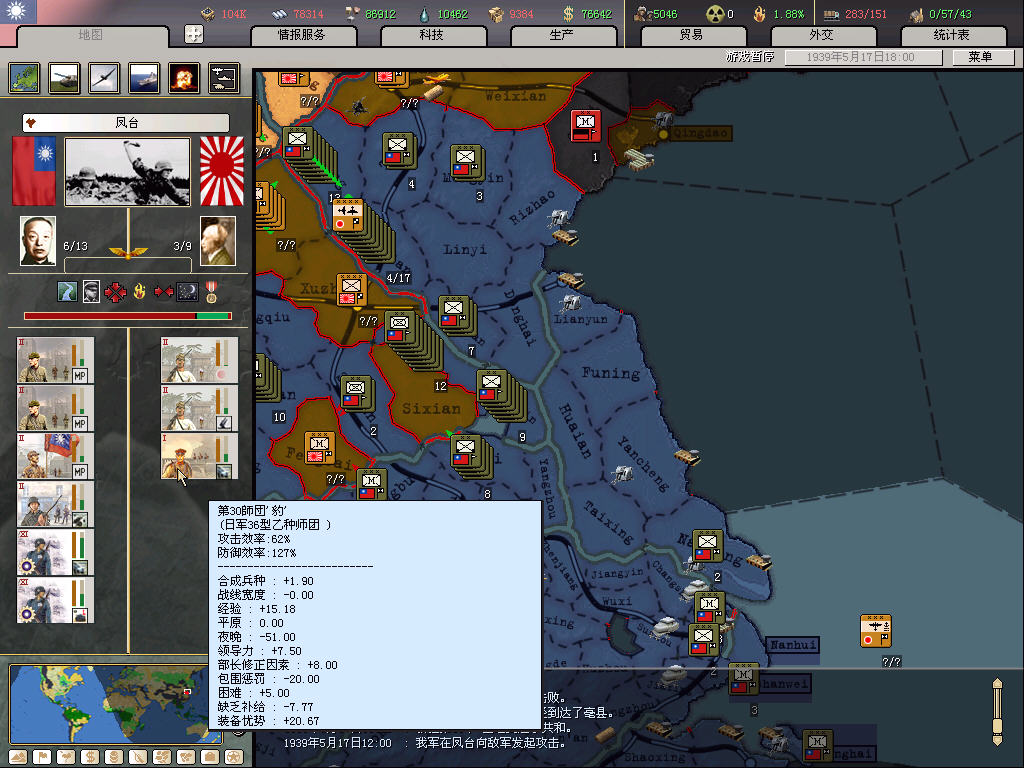Toggle political flag map mode

pyautogui.click(x=41, y=756)
